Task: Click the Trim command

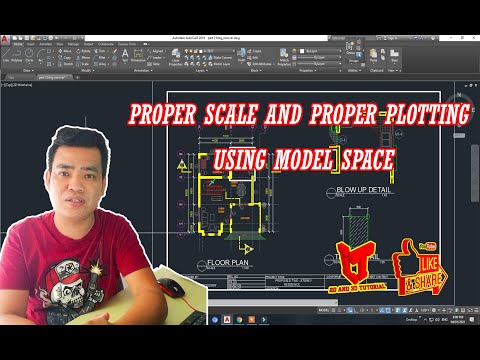Action: coord(100,51)
